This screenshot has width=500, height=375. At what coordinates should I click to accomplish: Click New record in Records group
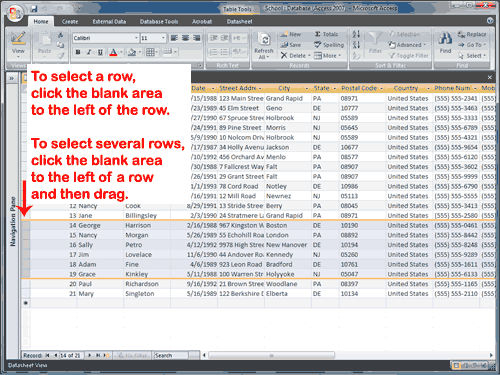[290, 34]
